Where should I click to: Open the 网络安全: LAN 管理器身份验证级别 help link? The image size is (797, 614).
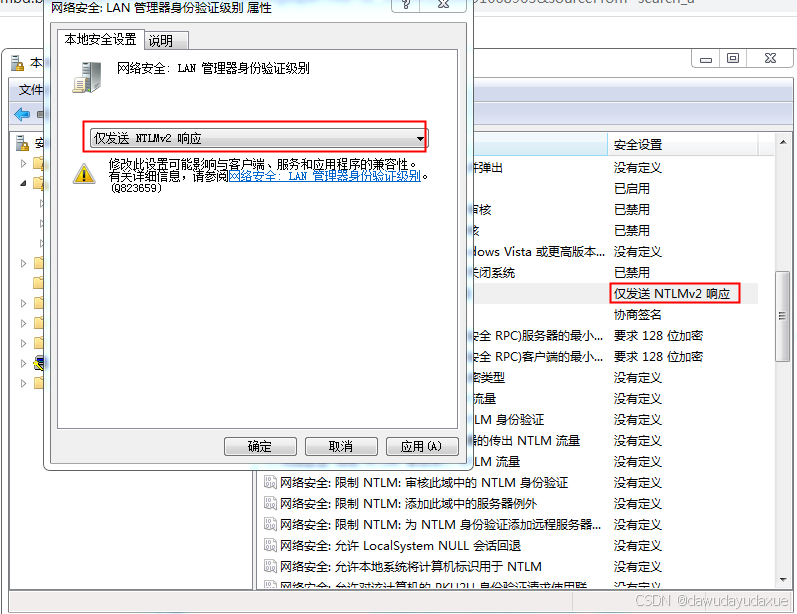[325, 176]
